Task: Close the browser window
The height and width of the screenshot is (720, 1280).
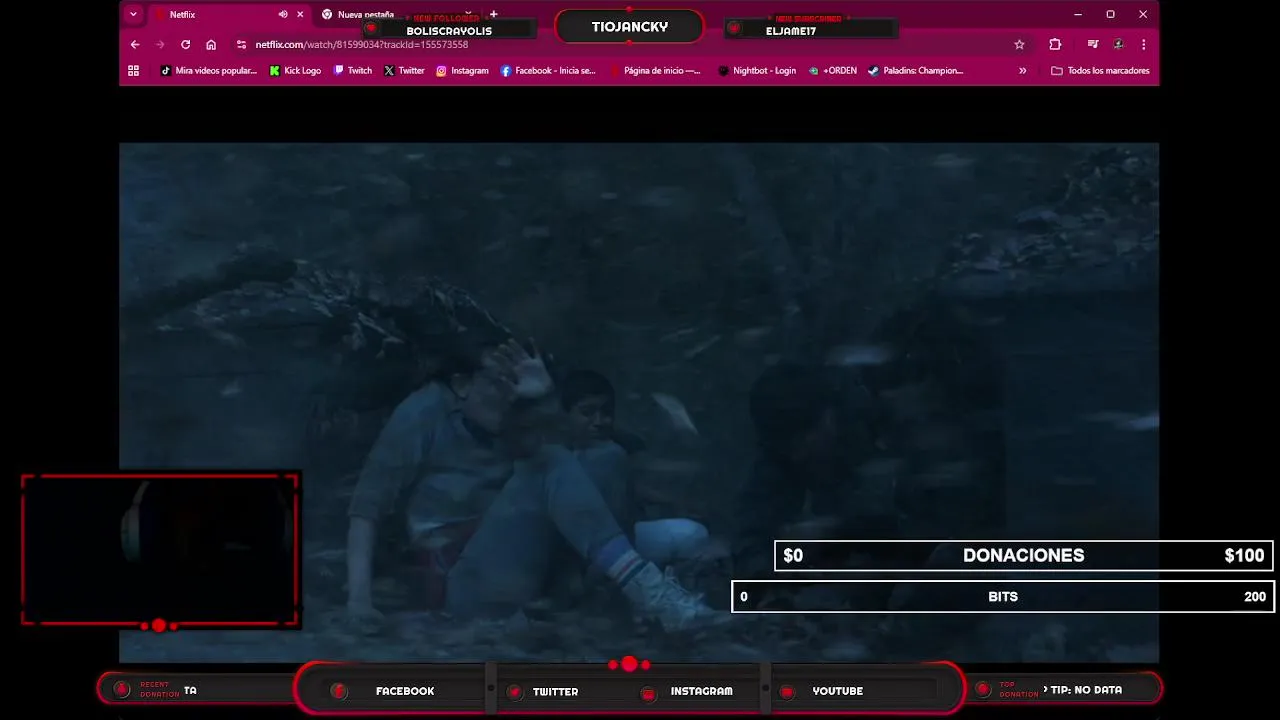Action: tap(1143, 14)
